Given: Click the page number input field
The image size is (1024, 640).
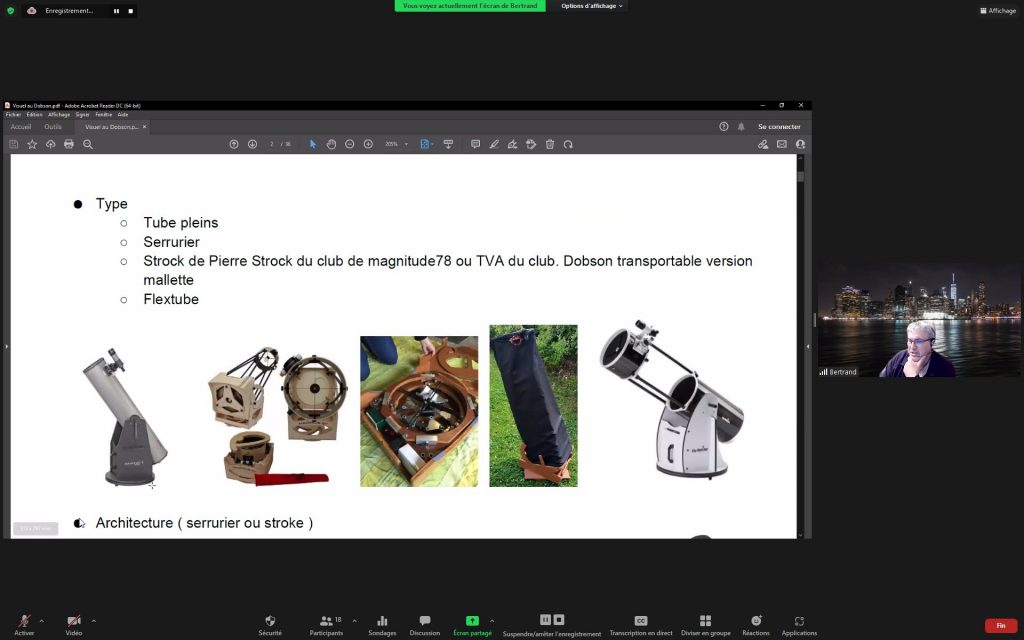Looking at the screenshot, I should 272,144.
